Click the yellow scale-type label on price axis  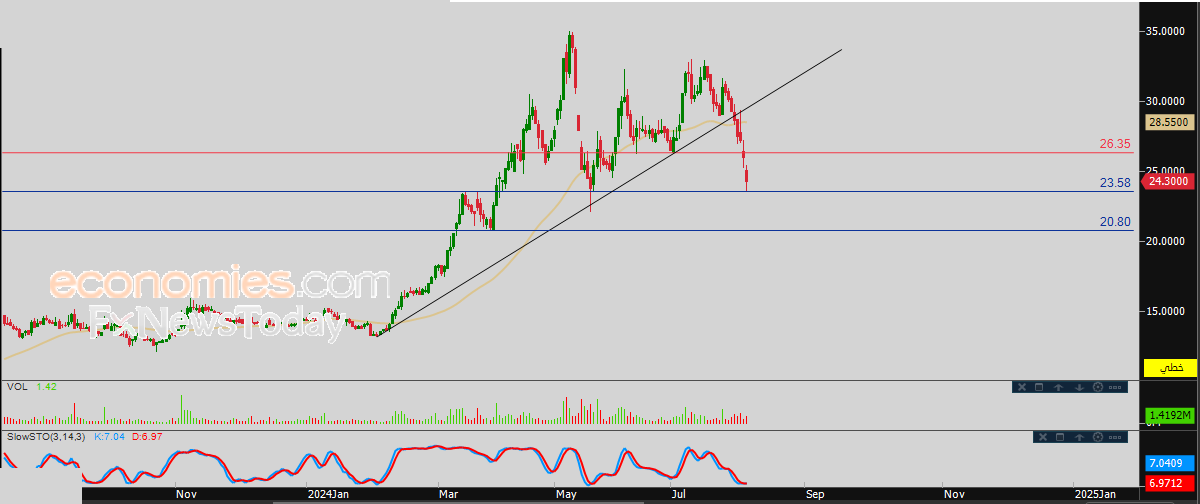point(1170,367)
